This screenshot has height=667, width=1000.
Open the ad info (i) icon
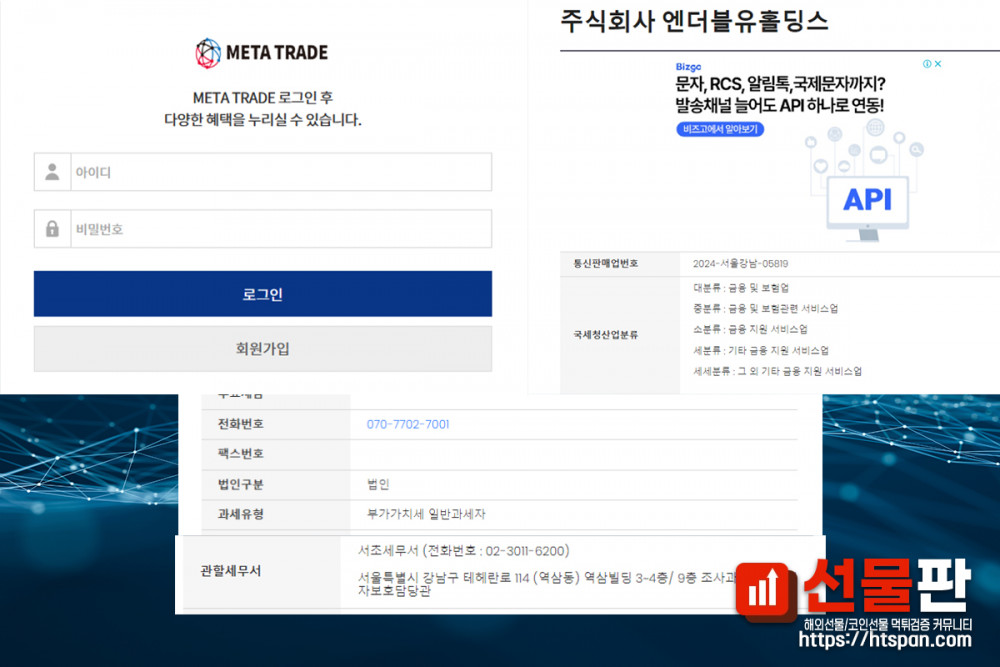[x=927, y=64]
